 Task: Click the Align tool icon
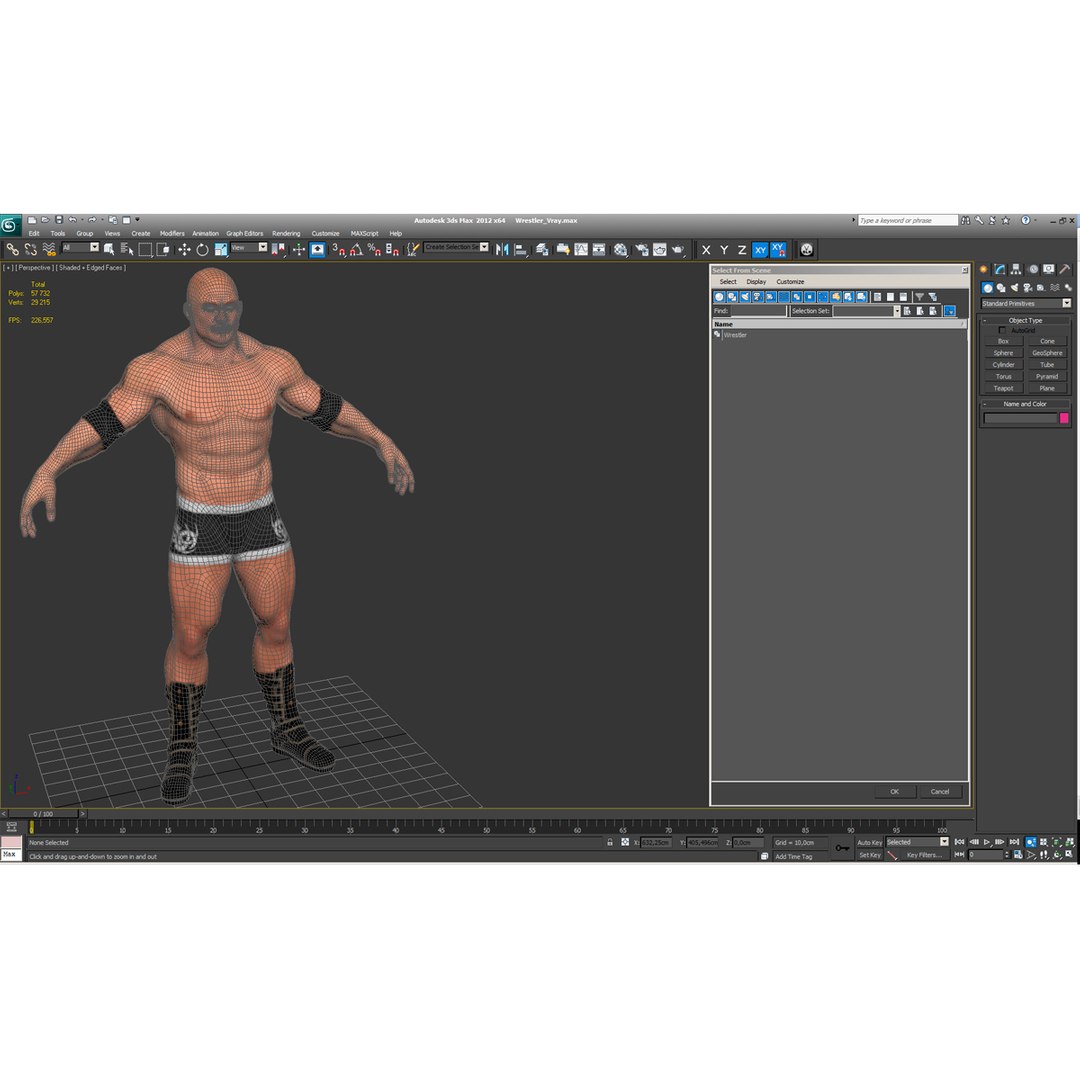tap(521, 249)
